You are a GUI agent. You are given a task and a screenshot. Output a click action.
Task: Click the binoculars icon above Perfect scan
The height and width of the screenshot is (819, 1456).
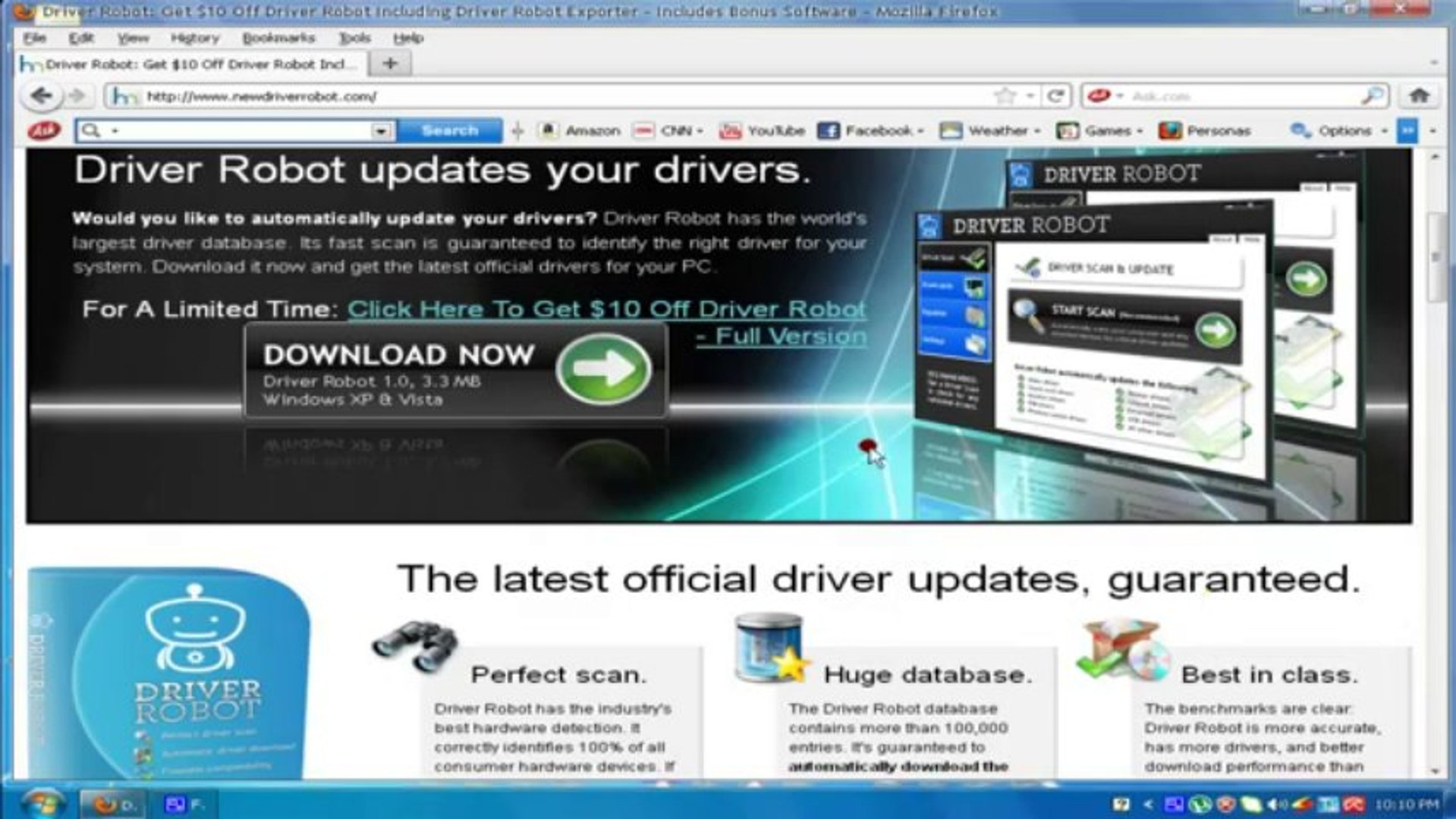(x=415, y=645)
